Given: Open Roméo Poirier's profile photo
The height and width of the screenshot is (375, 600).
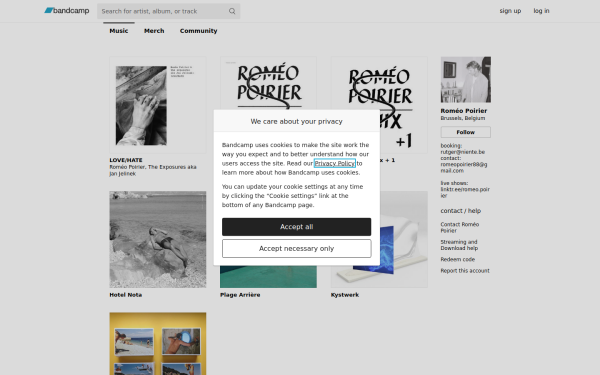Looking at the screenshot, I should [x=466, y=80].
